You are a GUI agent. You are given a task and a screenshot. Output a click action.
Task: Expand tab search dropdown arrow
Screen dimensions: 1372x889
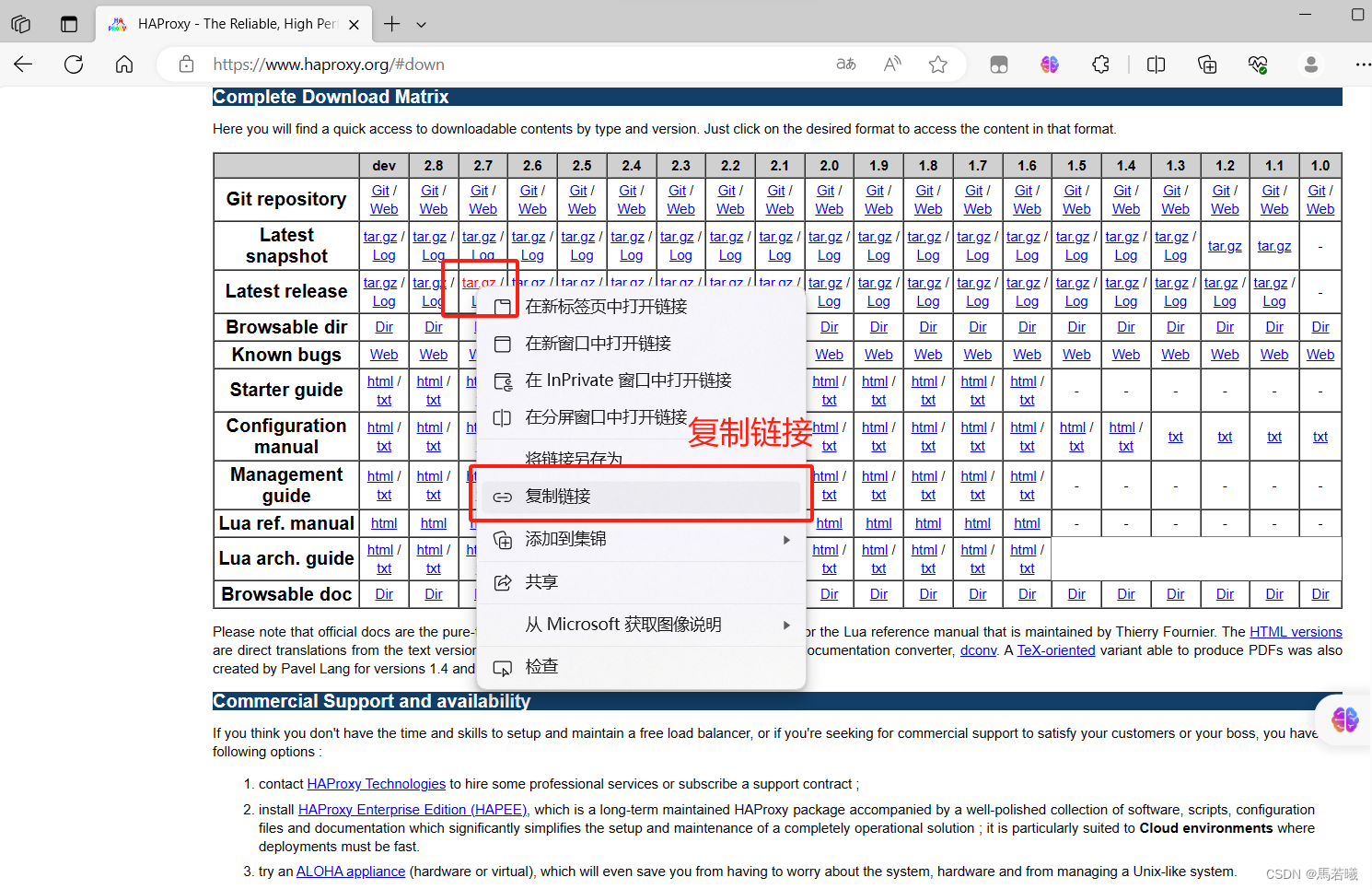[x=422, y=24]
